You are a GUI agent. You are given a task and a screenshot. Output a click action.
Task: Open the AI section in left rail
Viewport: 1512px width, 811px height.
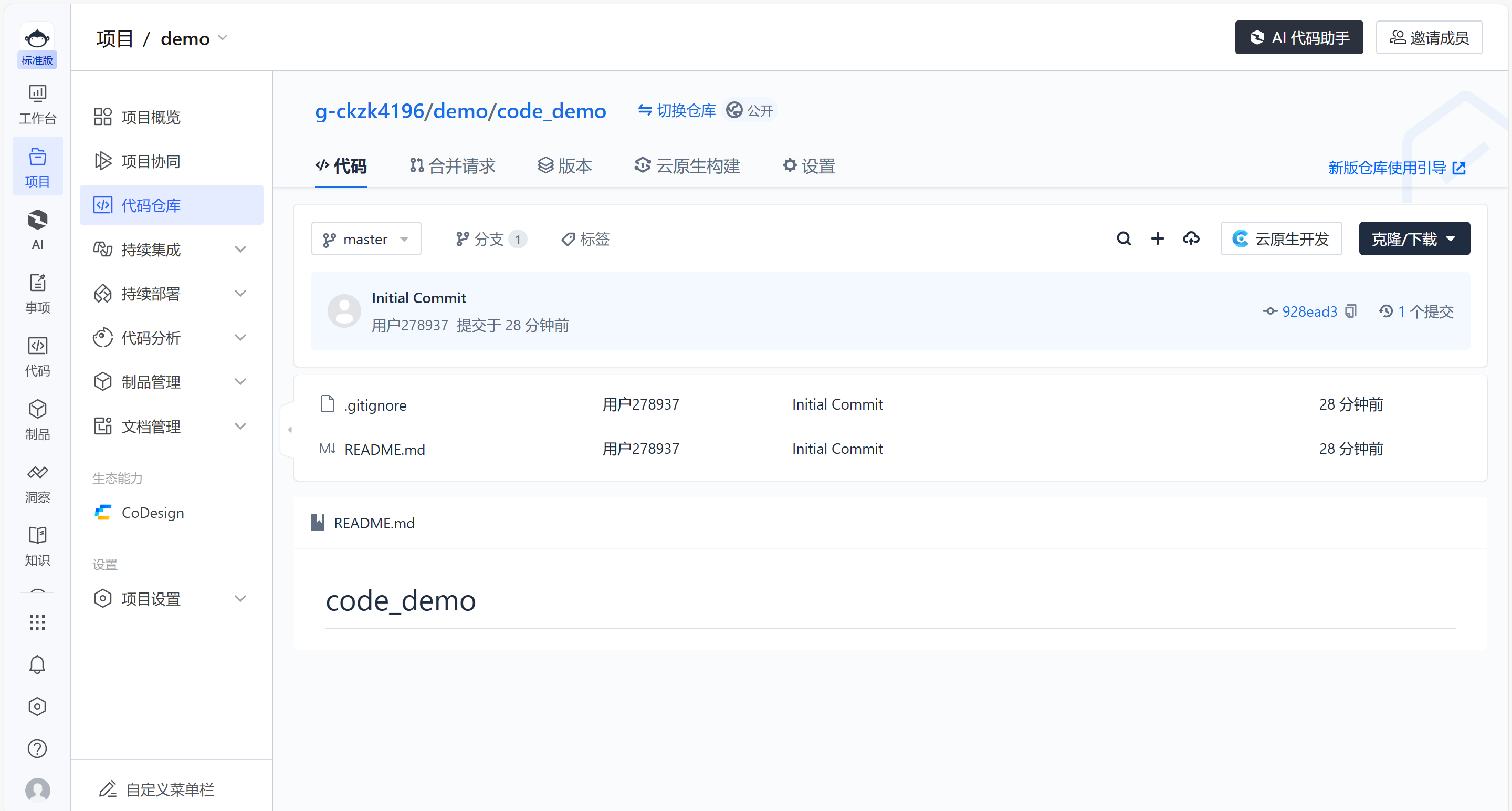(x=37, y=229)
